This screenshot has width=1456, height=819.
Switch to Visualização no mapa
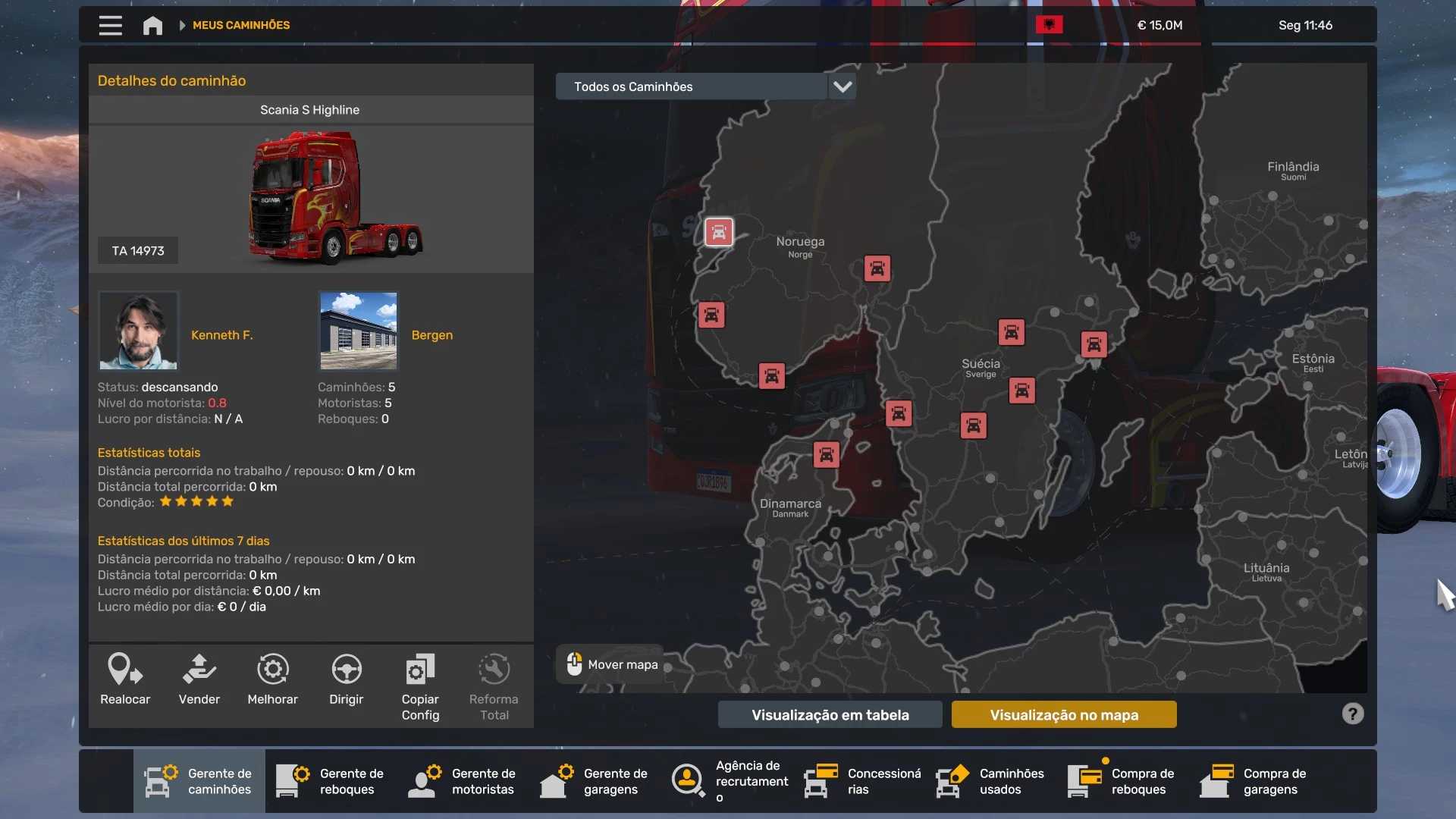pyautogui.click(x=1063, y=714)
